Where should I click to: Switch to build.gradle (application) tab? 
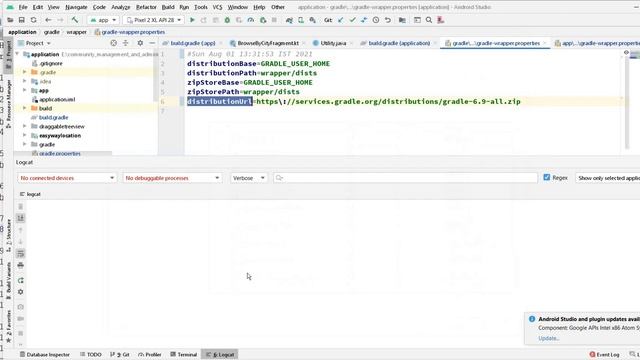(399, 43)
